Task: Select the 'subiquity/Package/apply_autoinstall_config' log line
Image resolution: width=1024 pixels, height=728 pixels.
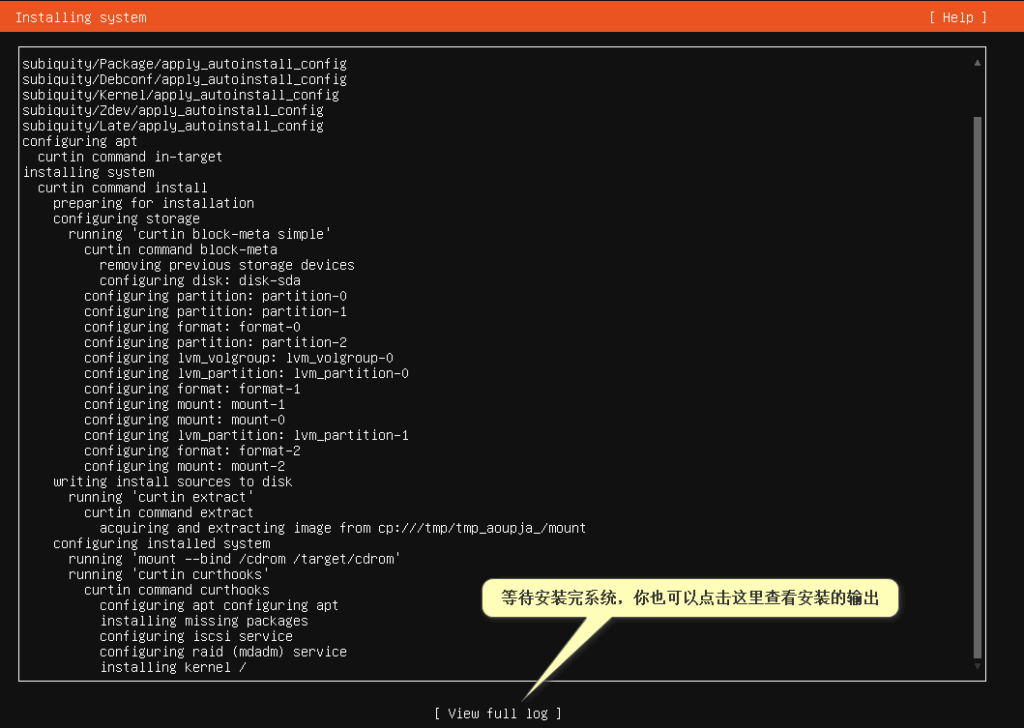Action: [x=184, y=64]
